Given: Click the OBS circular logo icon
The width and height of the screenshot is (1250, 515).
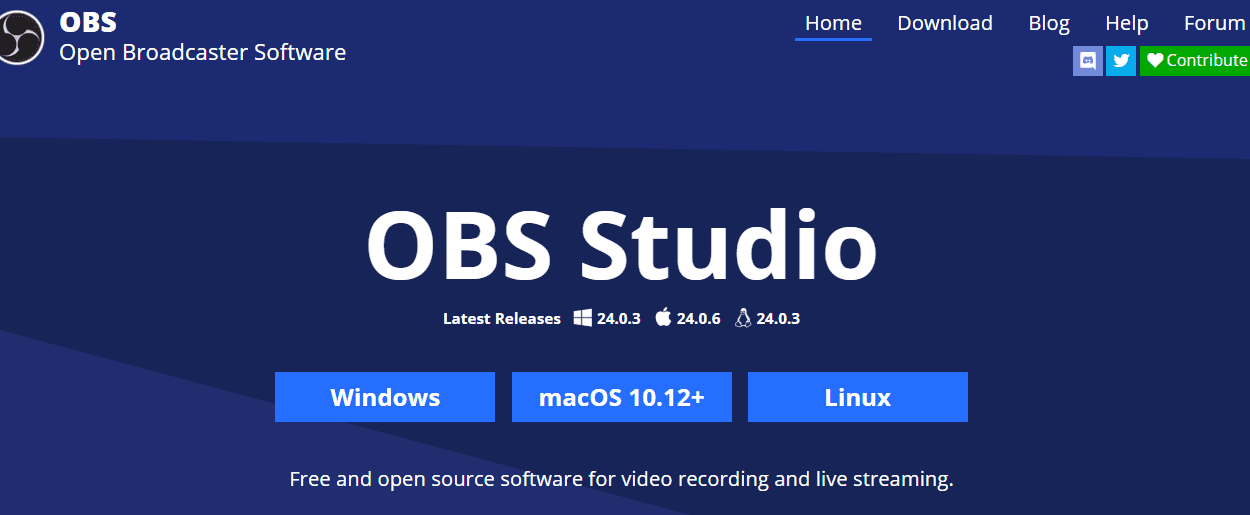Looking at the screenshot, I should pos(20,37).
